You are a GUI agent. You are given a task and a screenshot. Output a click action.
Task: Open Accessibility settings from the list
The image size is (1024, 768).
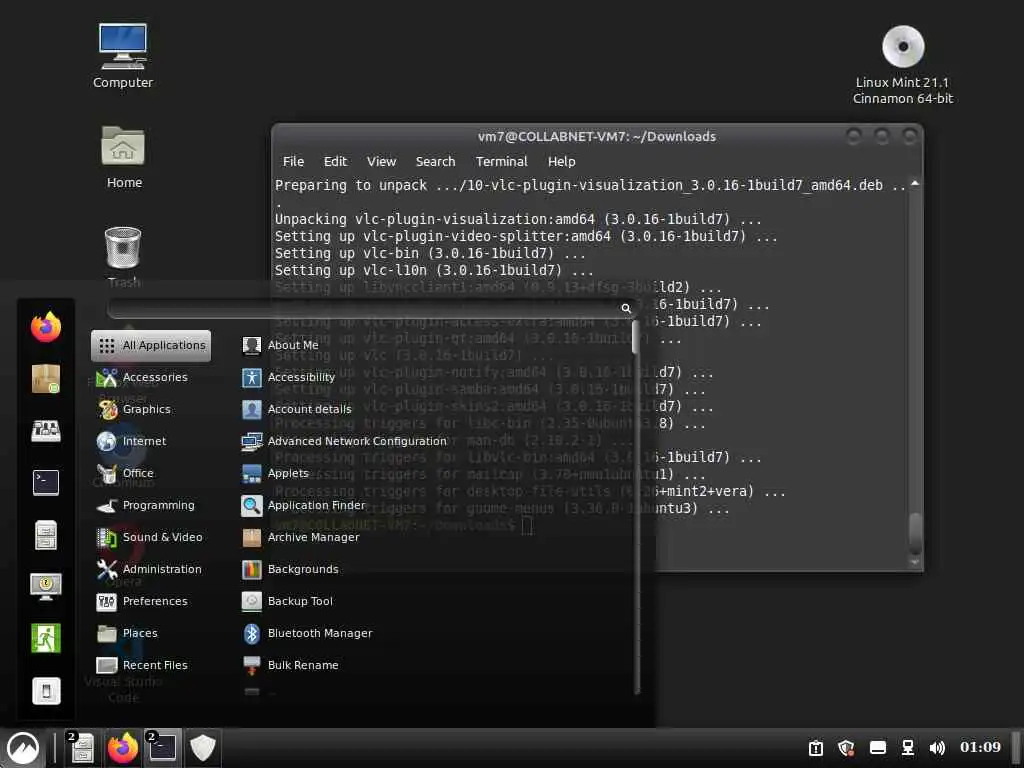[x=289, y=377]
